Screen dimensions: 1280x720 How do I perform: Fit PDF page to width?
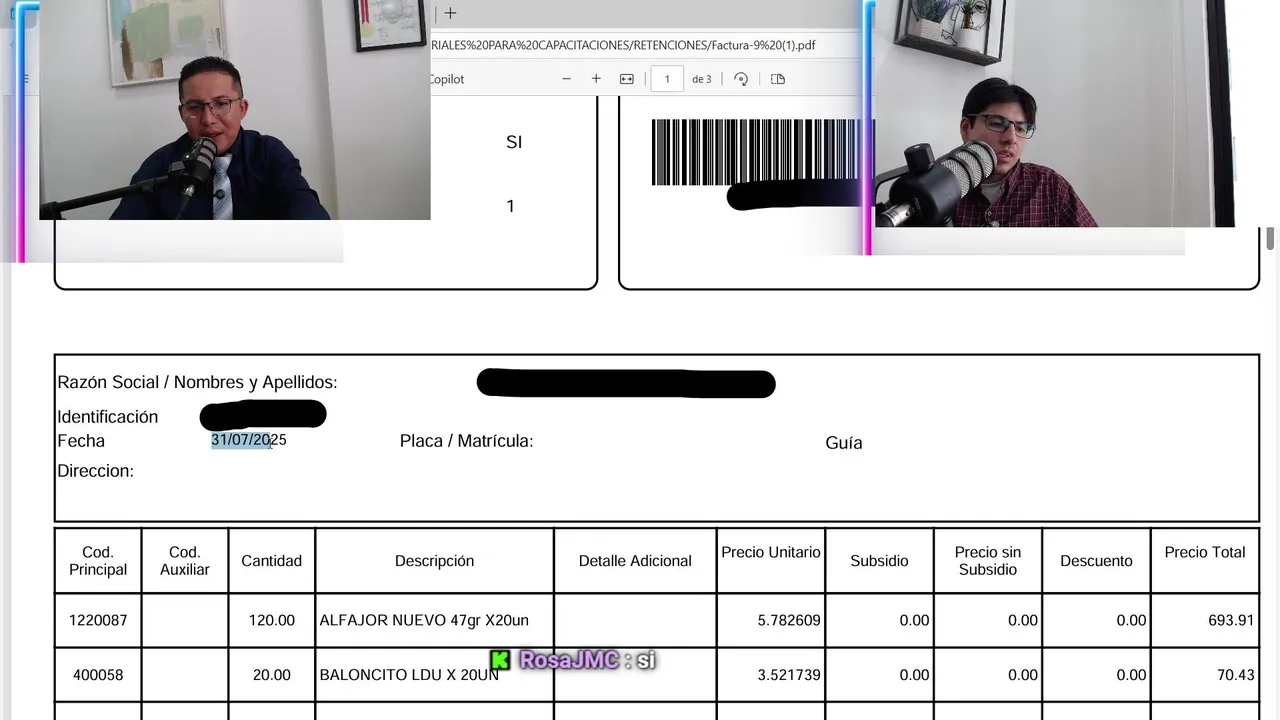627,79
